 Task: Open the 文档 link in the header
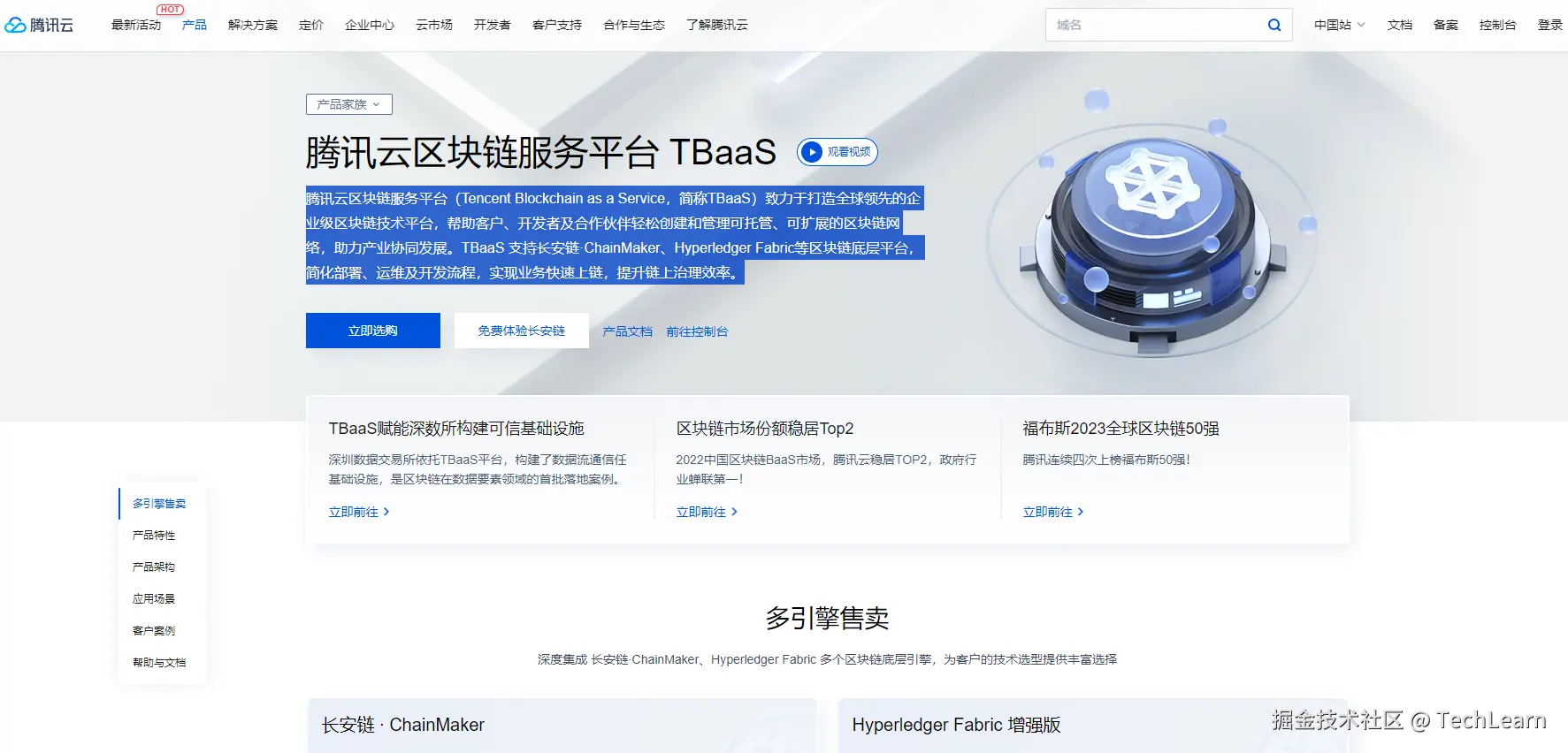[x=1400, y=25]
